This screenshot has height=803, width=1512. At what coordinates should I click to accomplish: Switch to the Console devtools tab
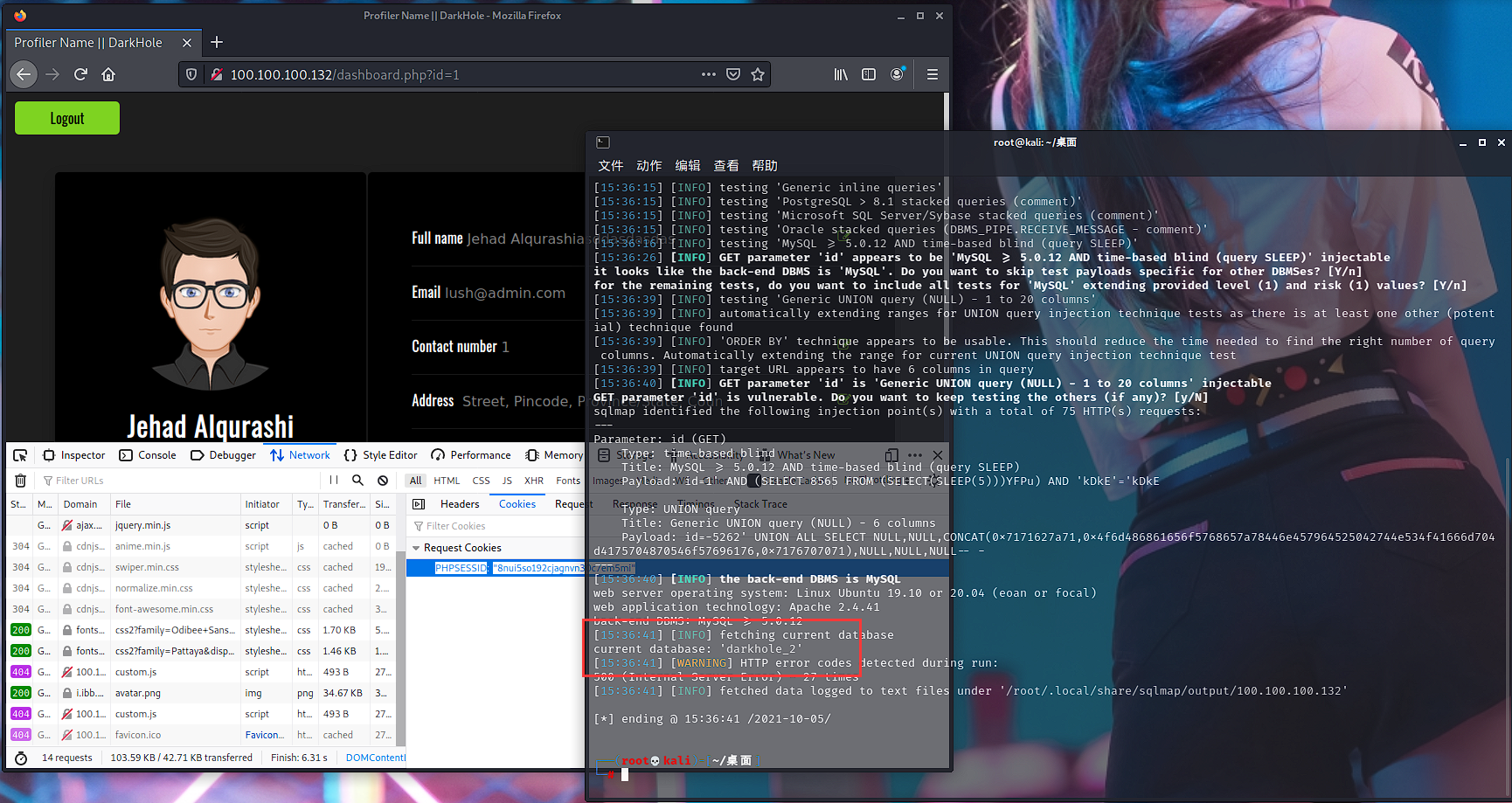pyautogui.click(x=148, y=455)
